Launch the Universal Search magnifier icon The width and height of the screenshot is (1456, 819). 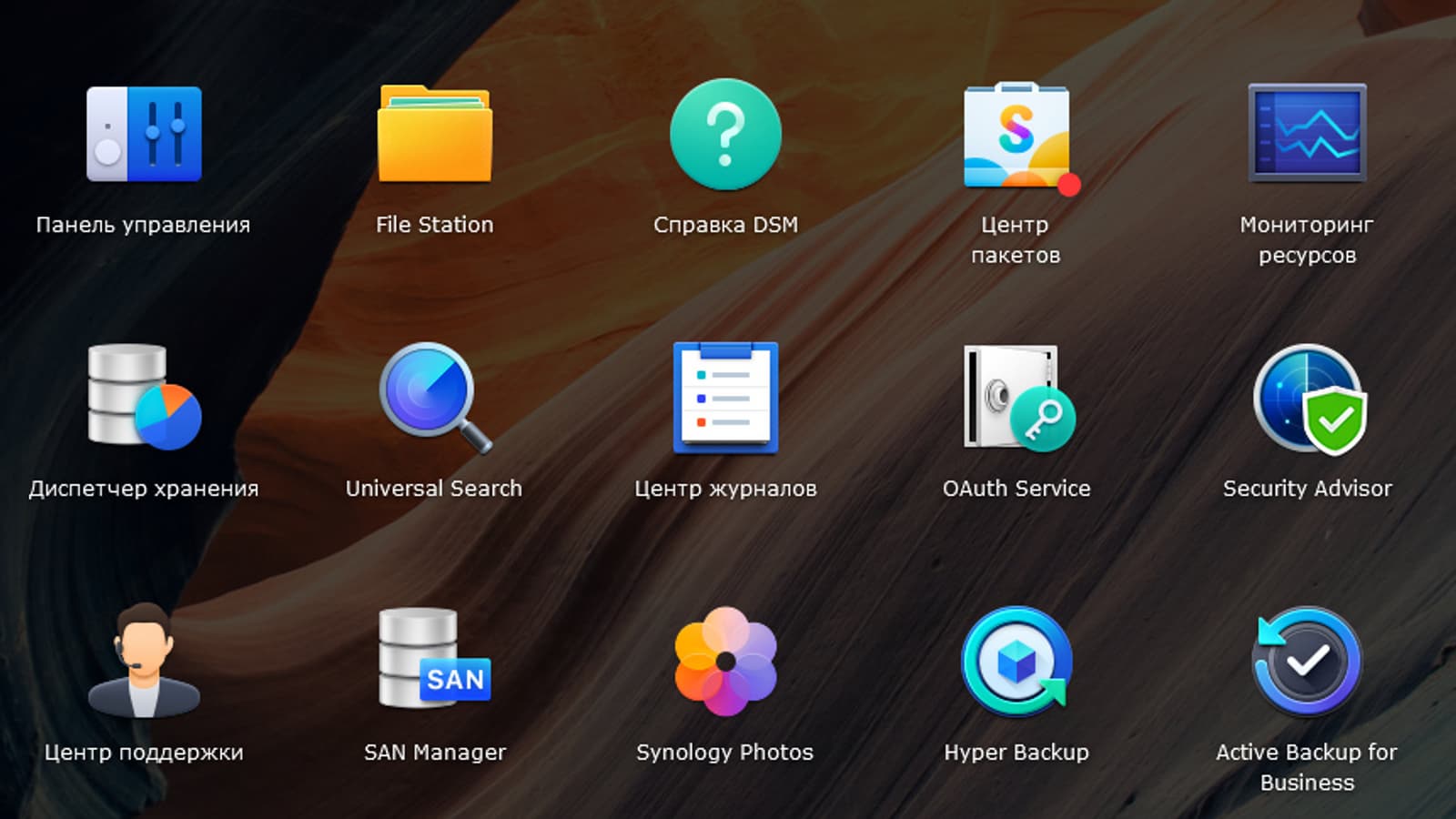pyautogui.click(x=435, y=398)
